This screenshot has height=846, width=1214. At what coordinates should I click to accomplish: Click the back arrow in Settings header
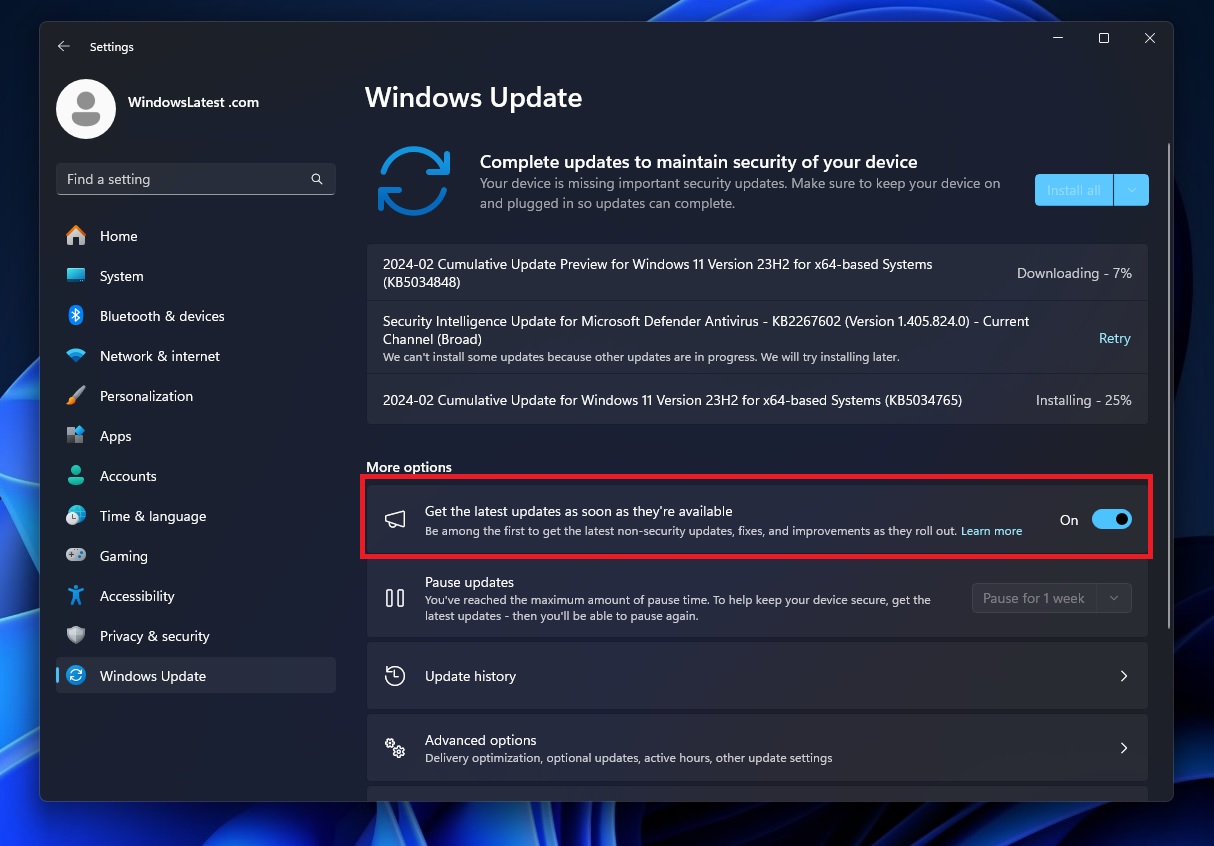point(64,46)
